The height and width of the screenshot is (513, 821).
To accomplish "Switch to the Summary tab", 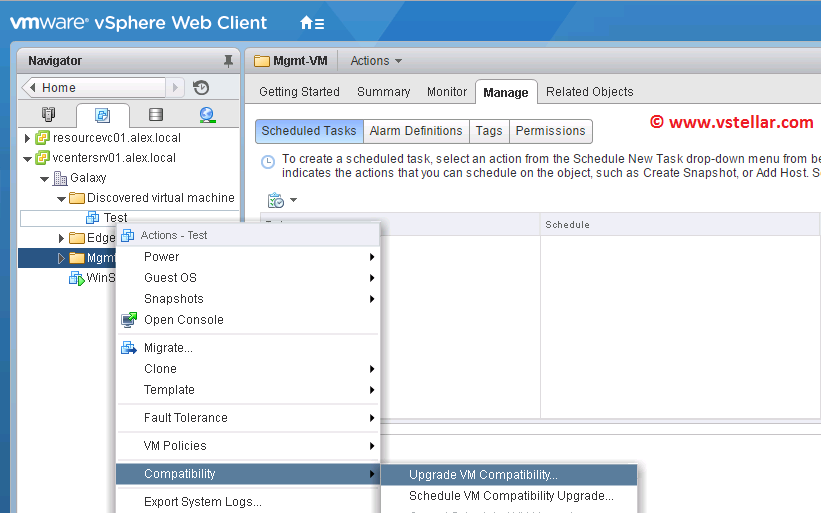I will pos(383,92).
